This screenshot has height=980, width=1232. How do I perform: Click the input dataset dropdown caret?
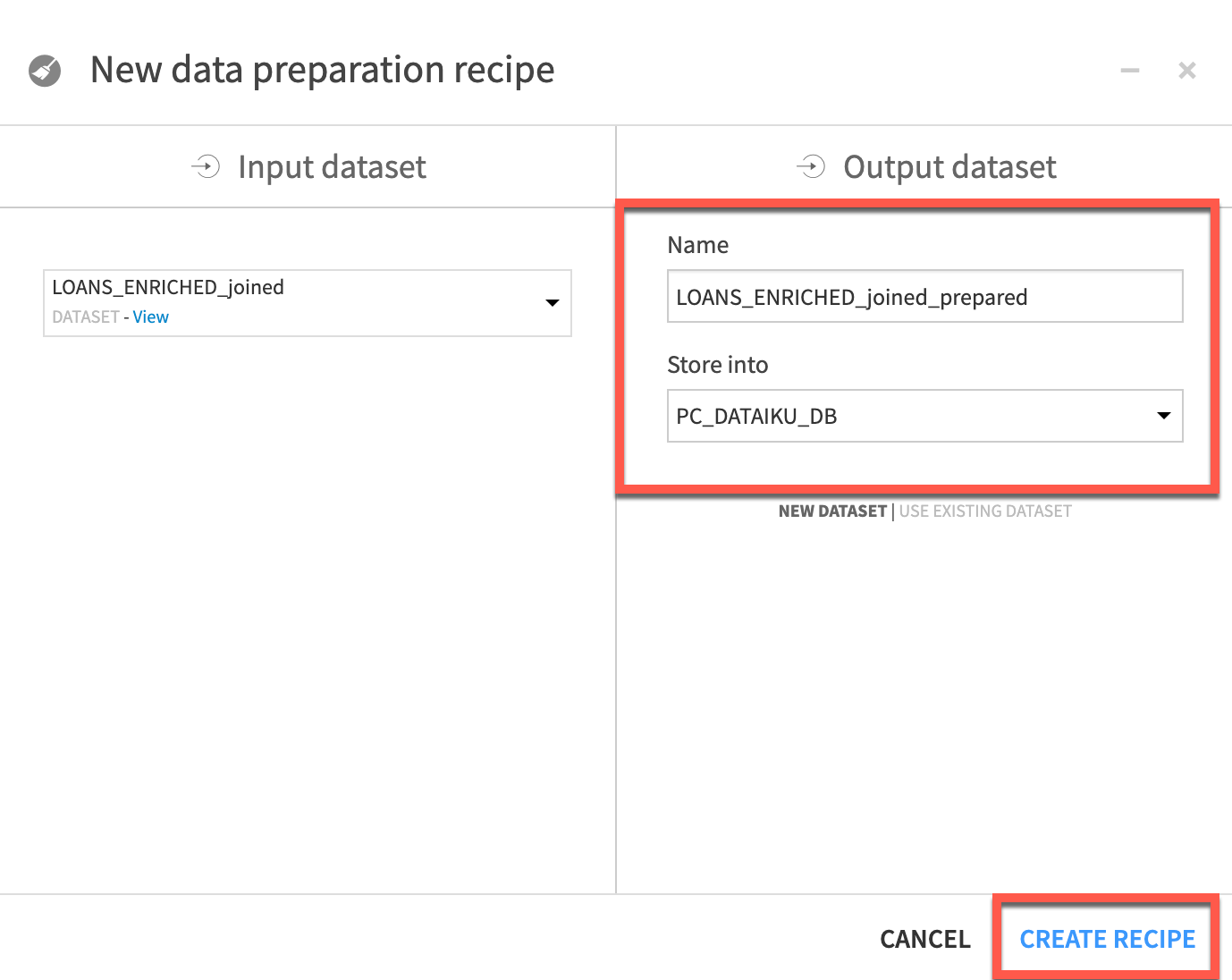[553, 303]
